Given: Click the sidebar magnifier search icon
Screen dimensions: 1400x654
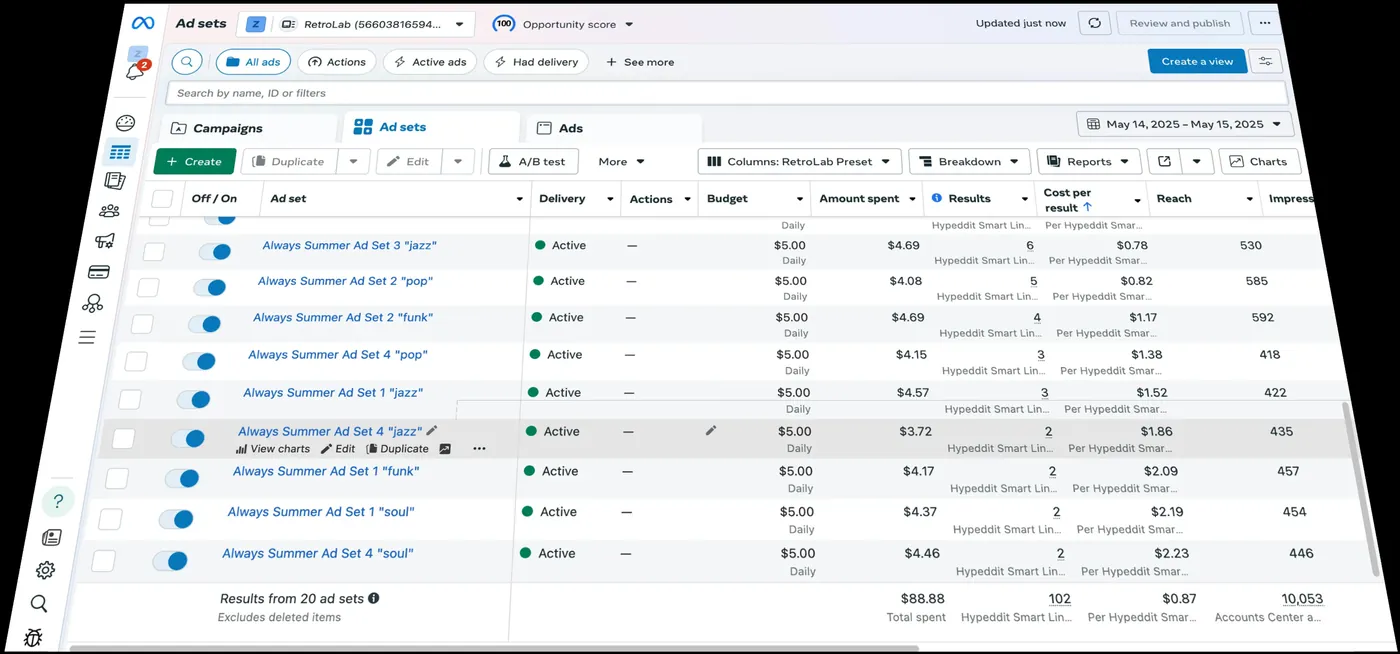Looking at the screenshot, I should [39, 603].
